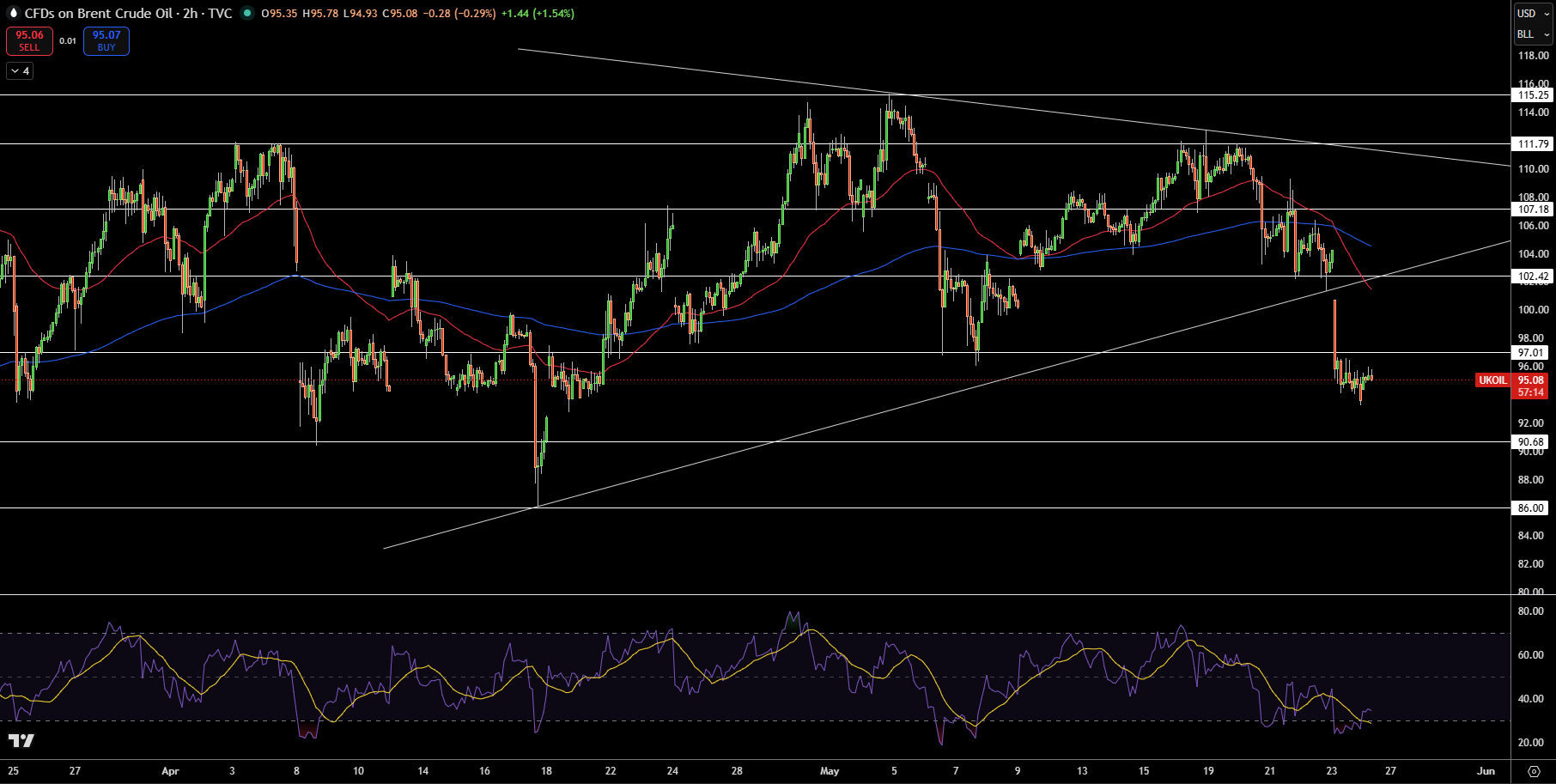Click the 97.01 horizontal line price label
Image resolution: width=1556 pixels, height=784 pixels.
point(1531,353)
